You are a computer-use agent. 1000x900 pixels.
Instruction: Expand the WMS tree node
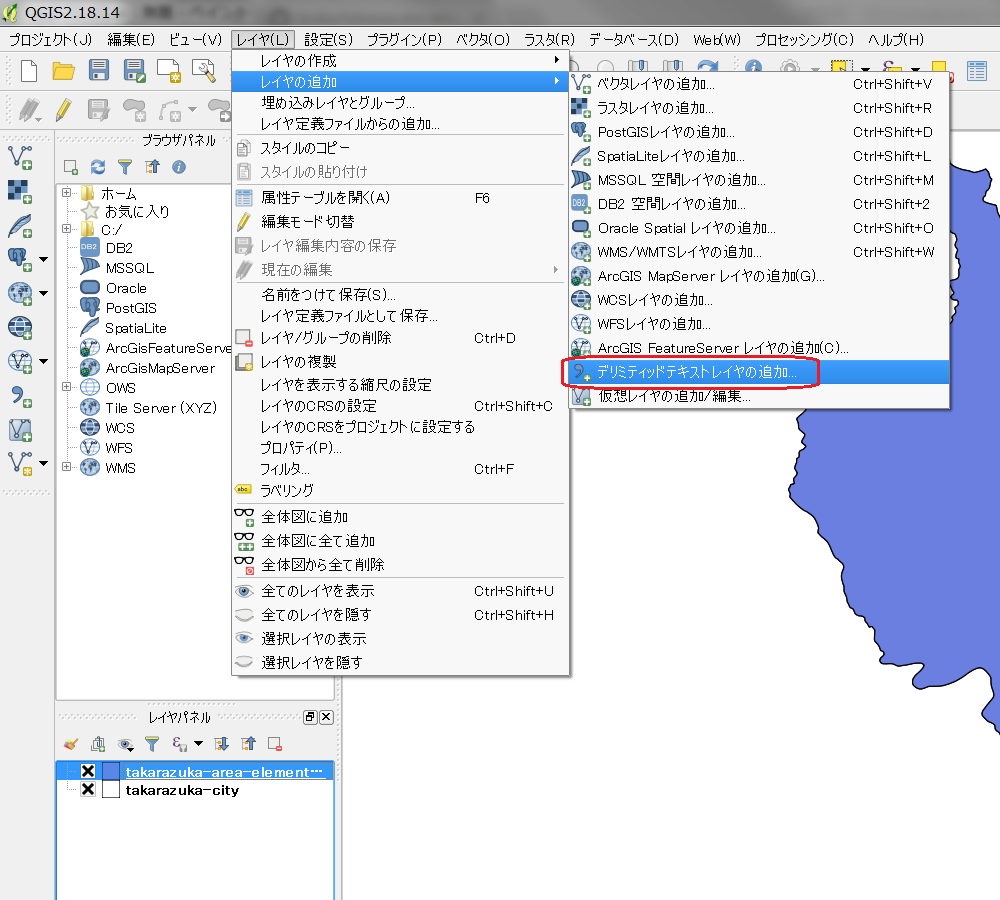pos(66,467)
